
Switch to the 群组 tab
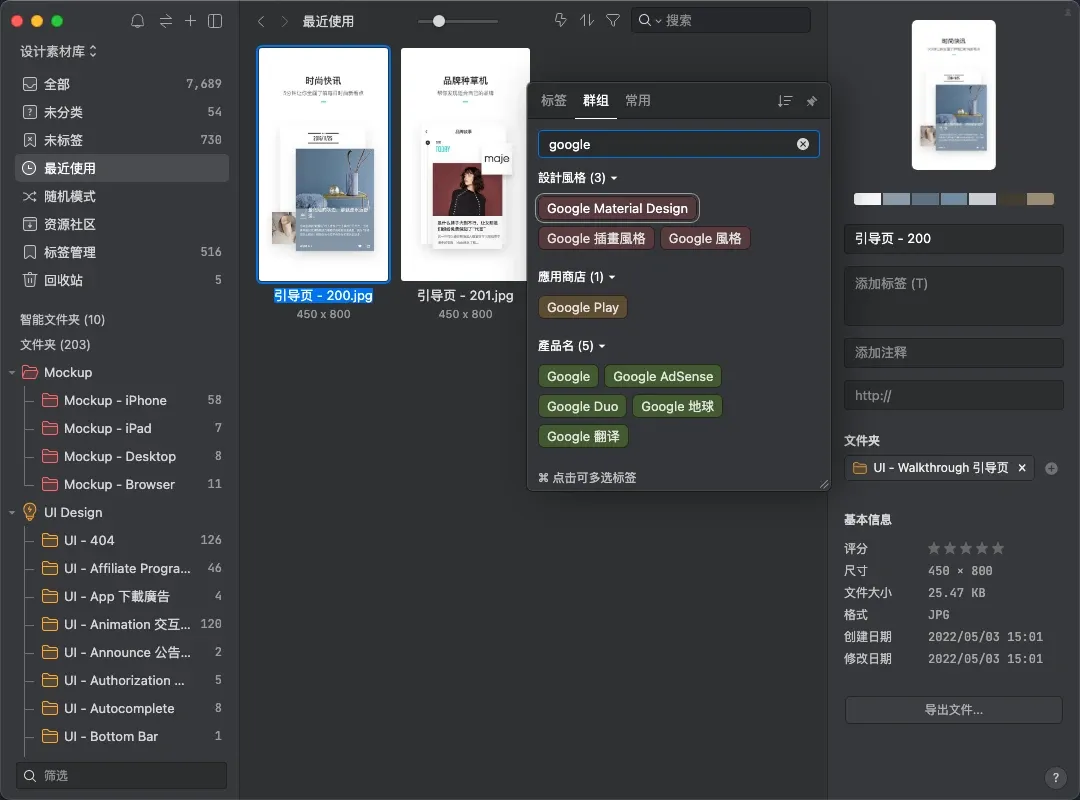[596, 101]
